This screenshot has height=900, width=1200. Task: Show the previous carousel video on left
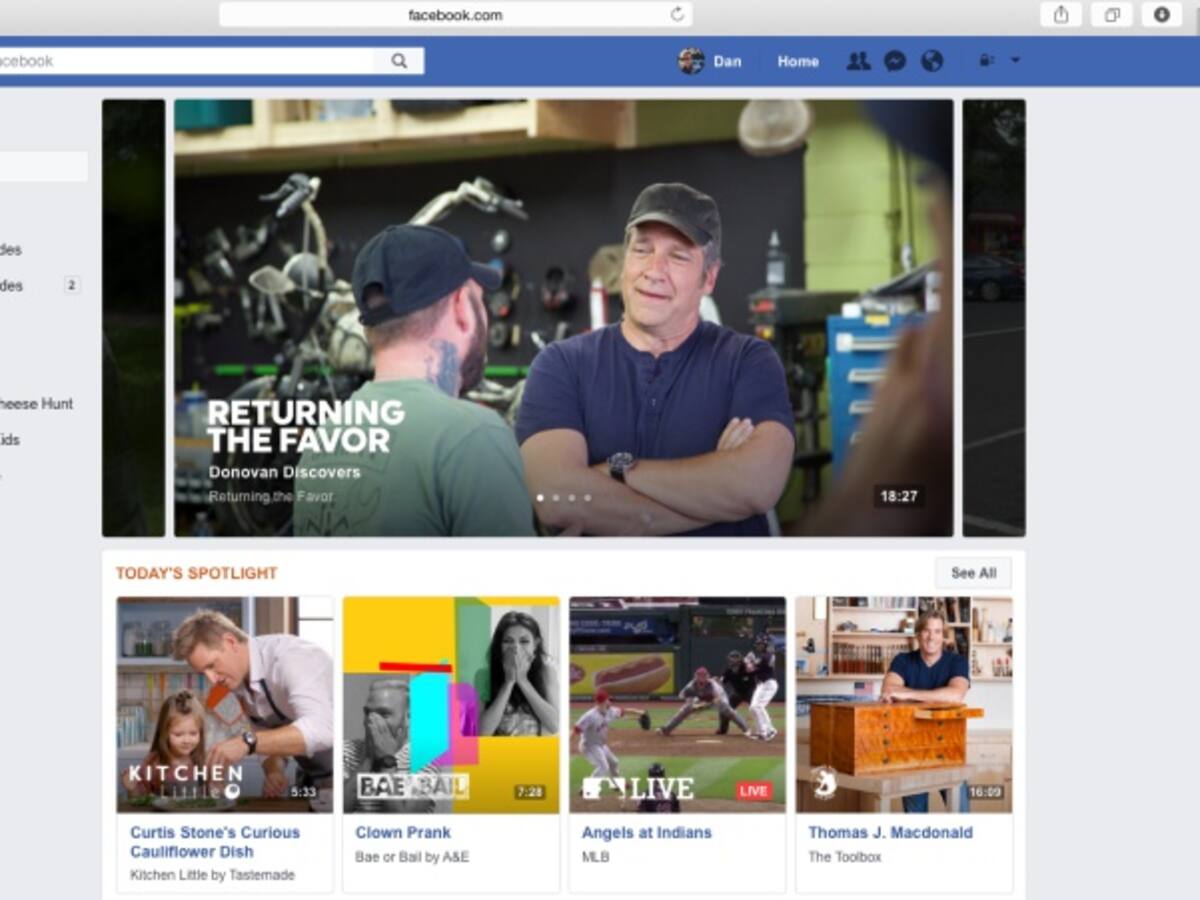tap(133, 317)
